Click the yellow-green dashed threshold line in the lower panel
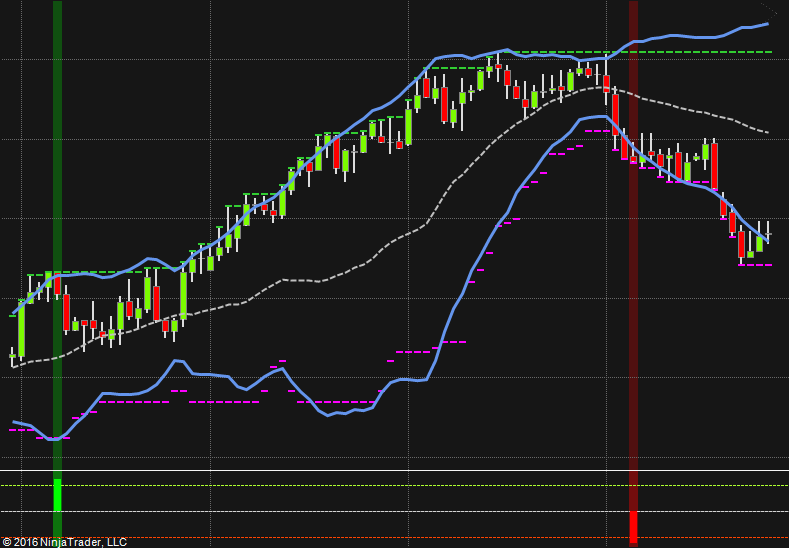789x548 pixels. pyautogui.click(x=394, y=486)
